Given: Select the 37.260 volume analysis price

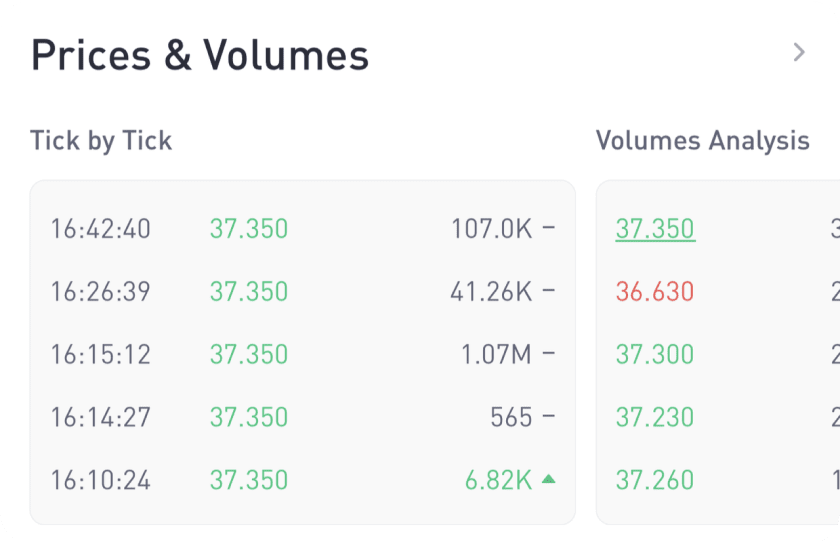Looking at the screenshot, I should pos(655,480).
